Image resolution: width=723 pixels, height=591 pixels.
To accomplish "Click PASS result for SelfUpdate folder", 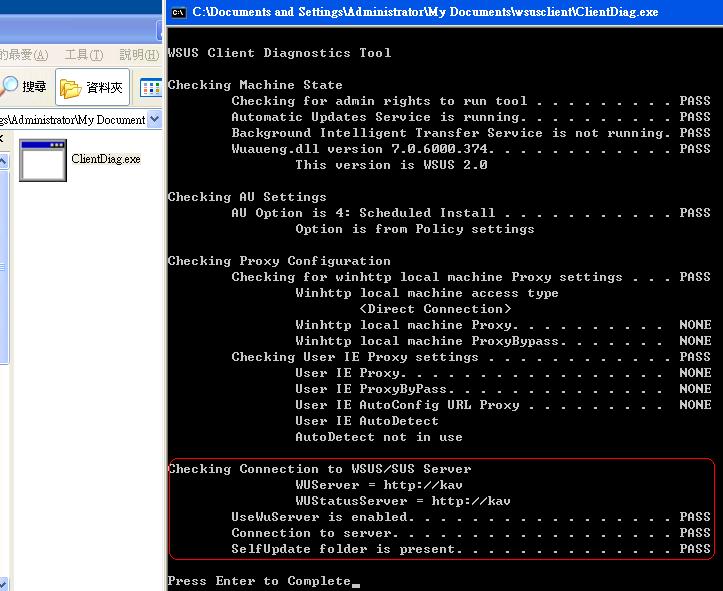I will click(x=695, y=549).
